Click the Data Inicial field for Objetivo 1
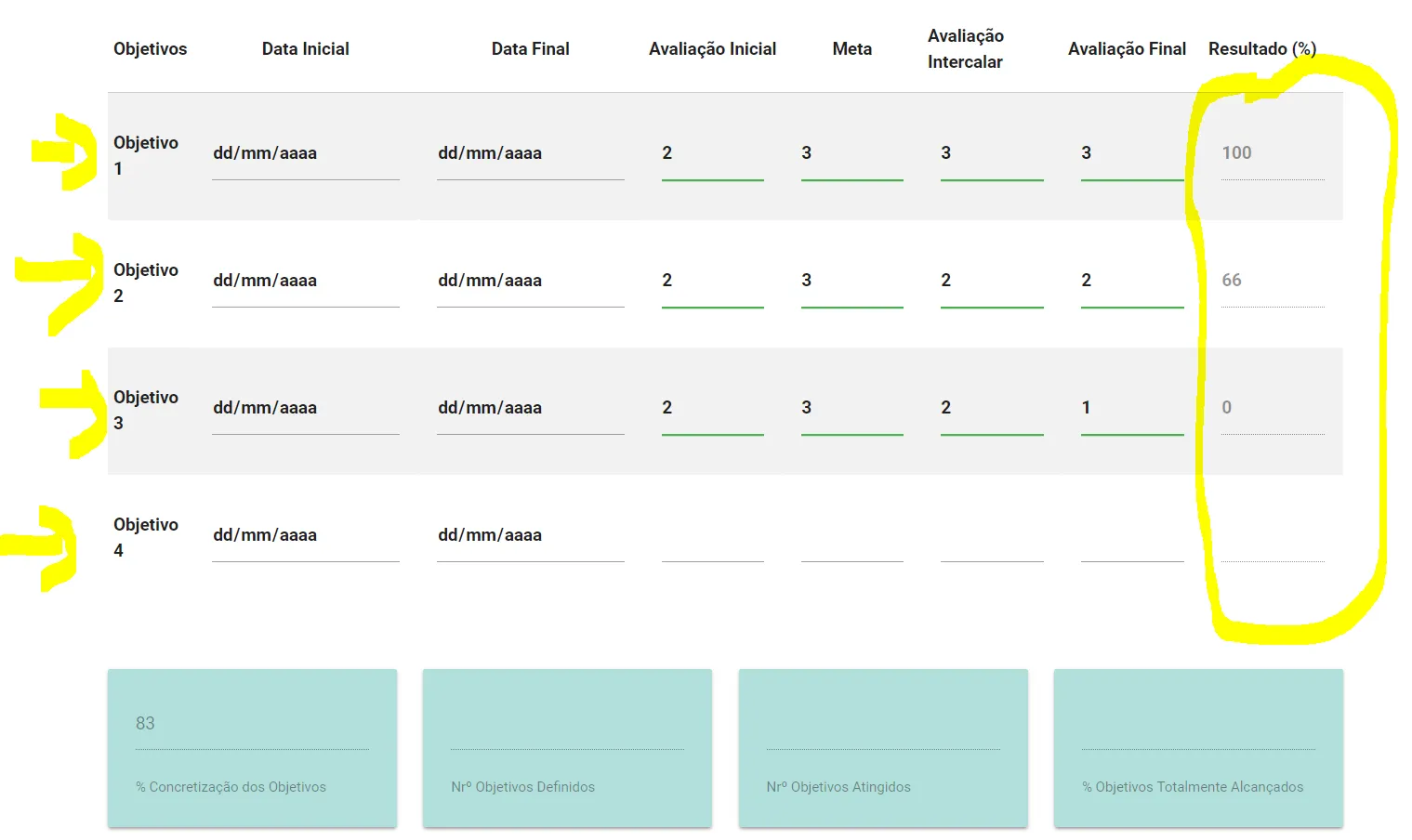Screen dimensions: 1412x840 [x=305, y=153]
